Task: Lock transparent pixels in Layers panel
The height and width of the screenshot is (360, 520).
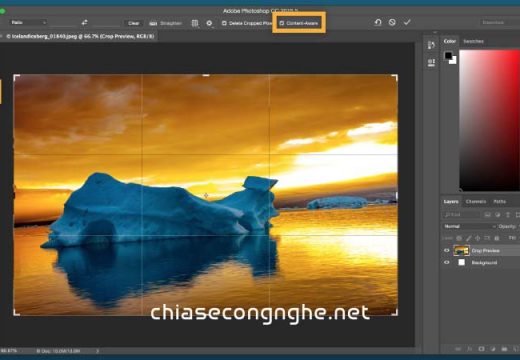Action: pos(459,238)
